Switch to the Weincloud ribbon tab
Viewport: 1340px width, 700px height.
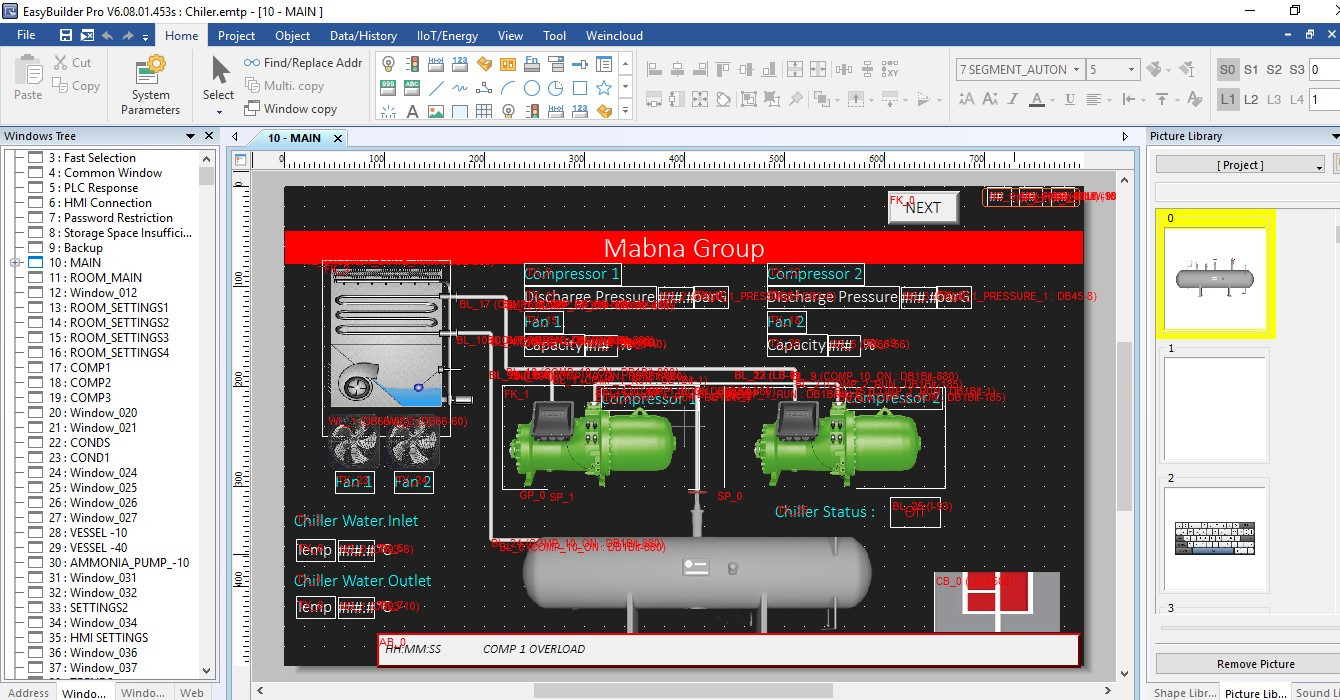614,35
